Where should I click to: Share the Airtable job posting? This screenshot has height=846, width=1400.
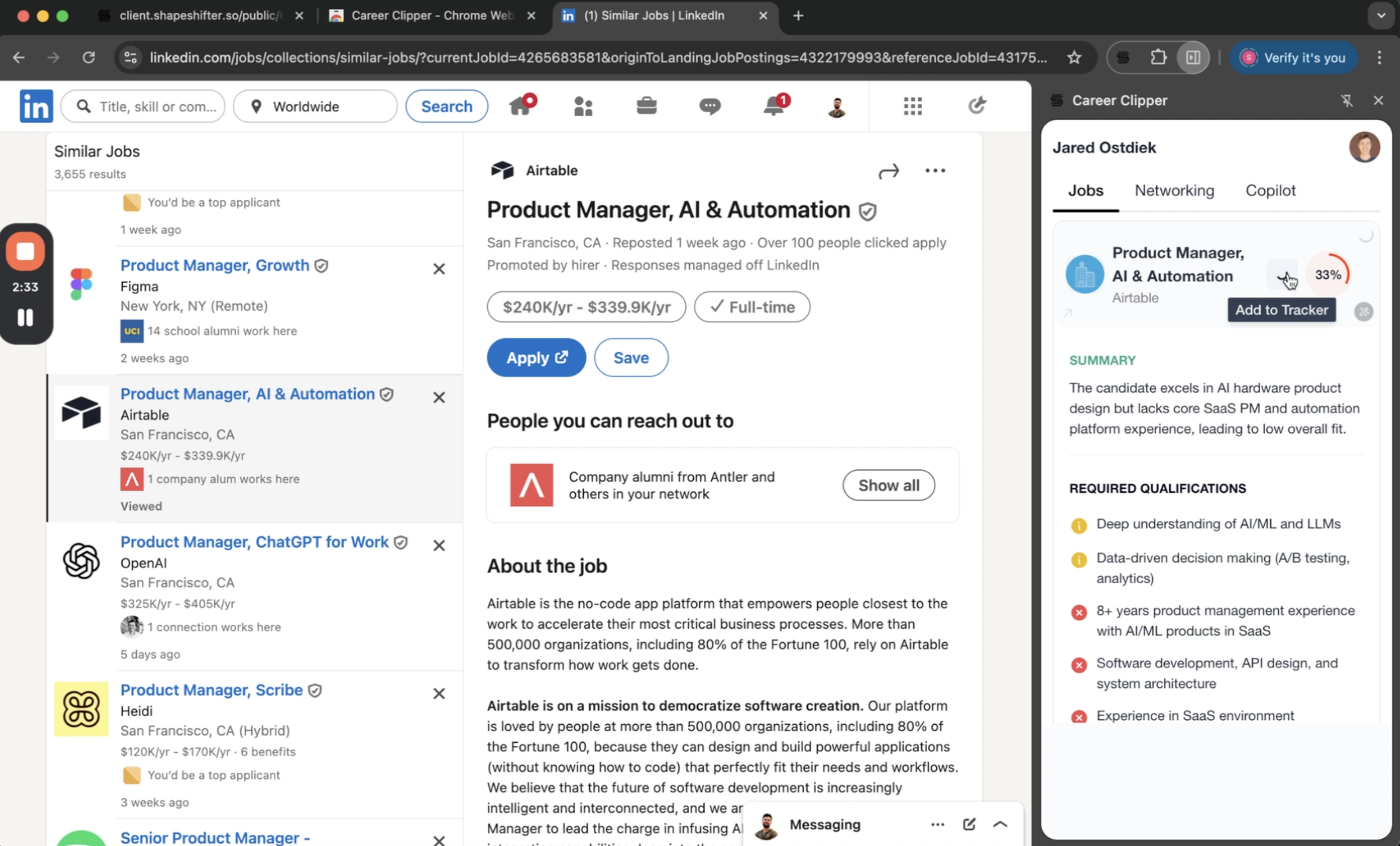[x=889, y=171]
